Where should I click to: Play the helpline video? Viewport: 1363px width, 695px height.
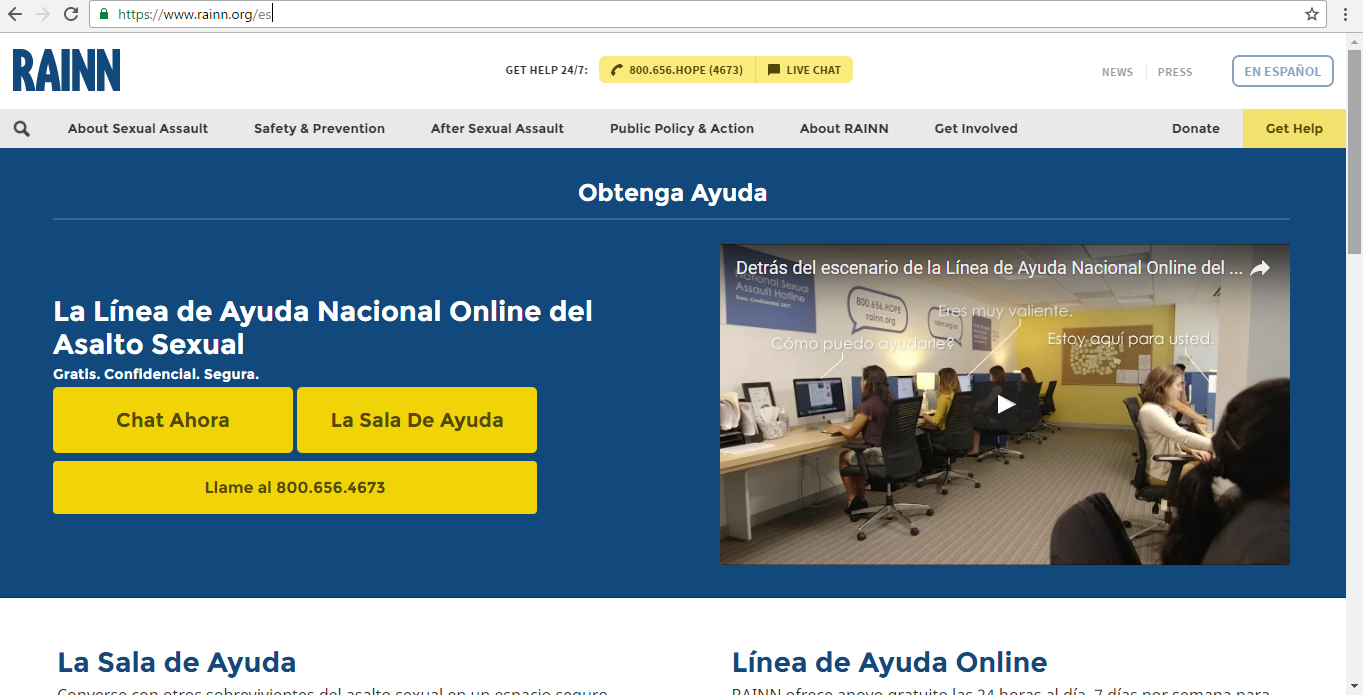coord(1005,404)
